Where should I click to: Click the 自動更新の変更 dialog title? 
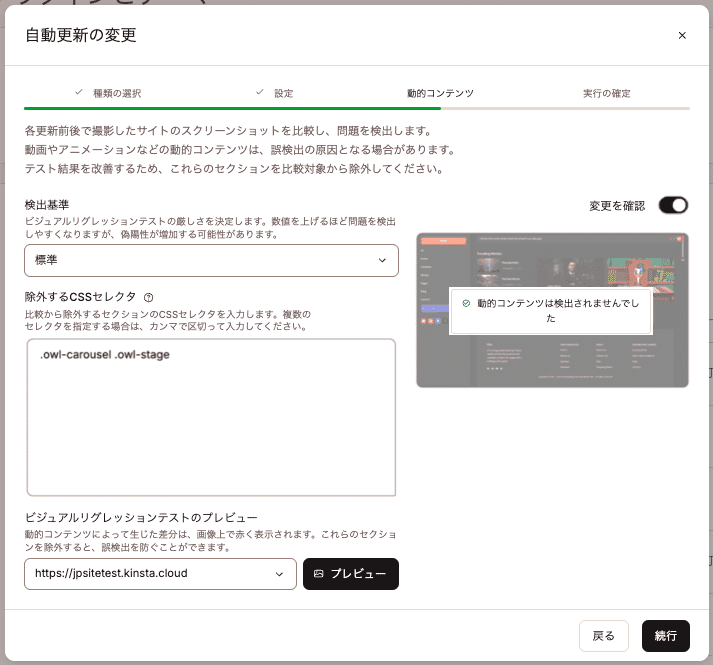(x=81, y=35)
